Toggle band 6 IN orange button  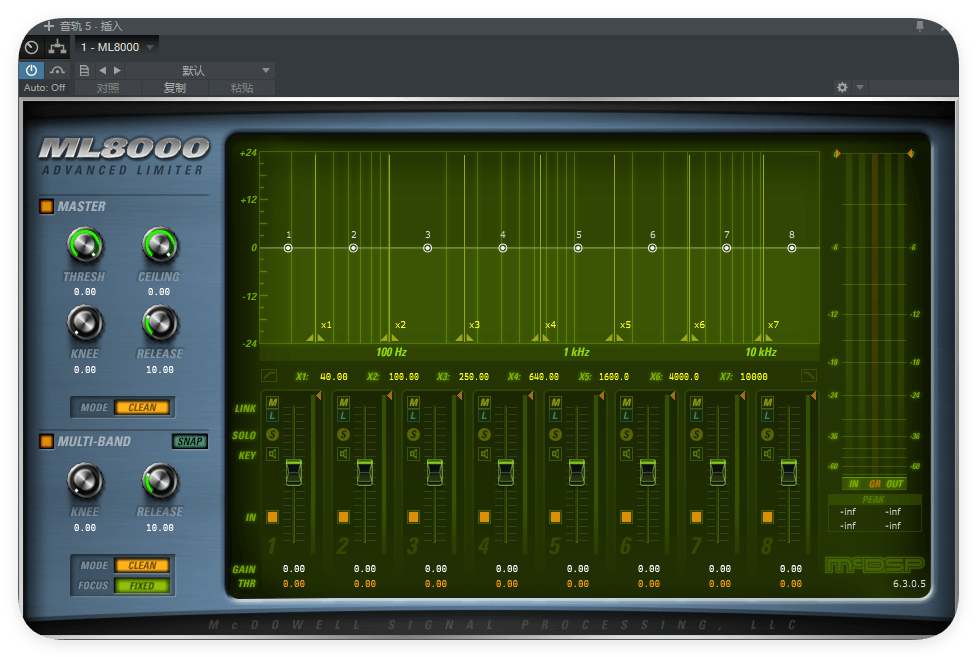coord(626,517)
